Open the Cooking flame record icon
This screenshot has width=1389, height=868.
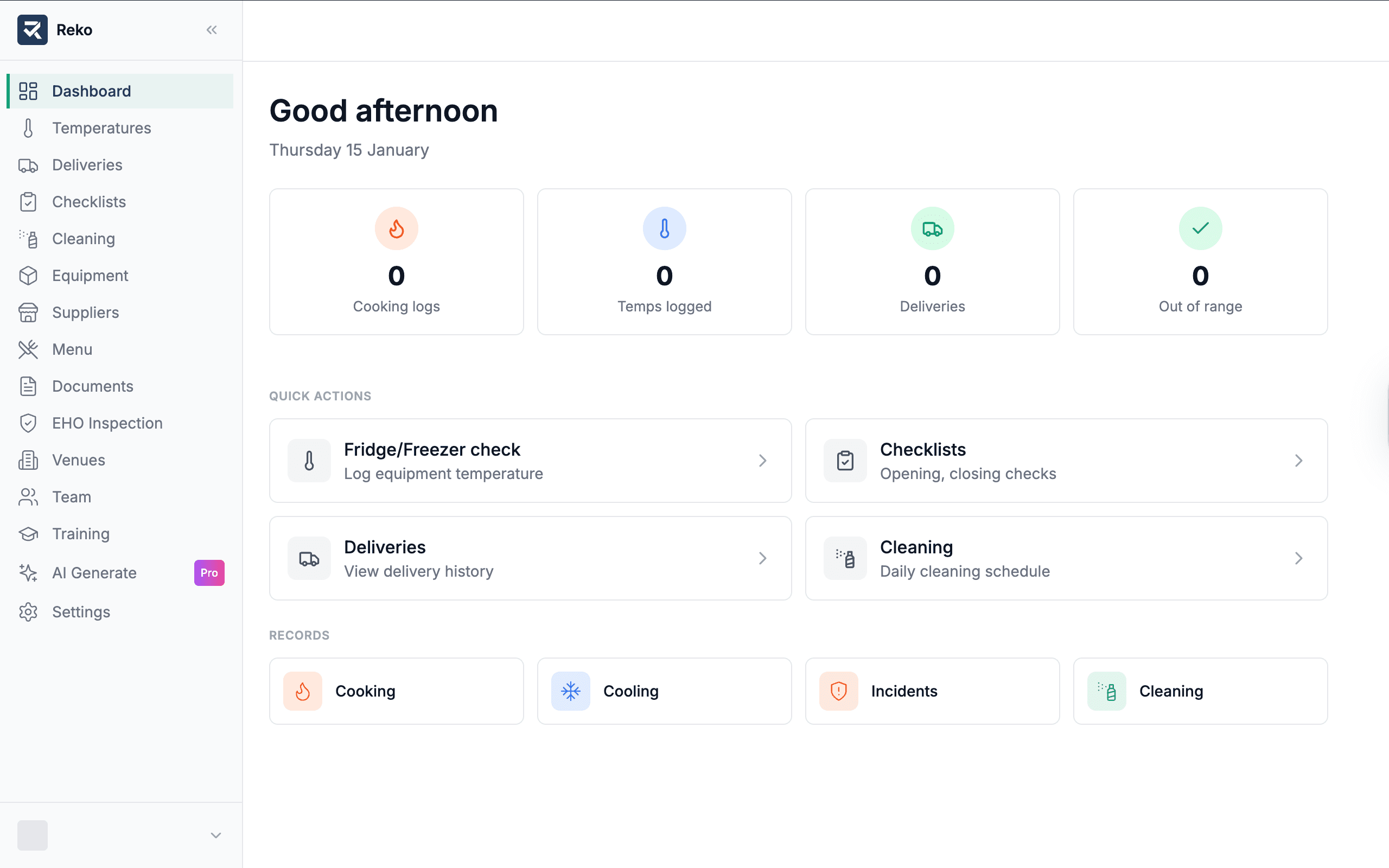coord(303,691)
